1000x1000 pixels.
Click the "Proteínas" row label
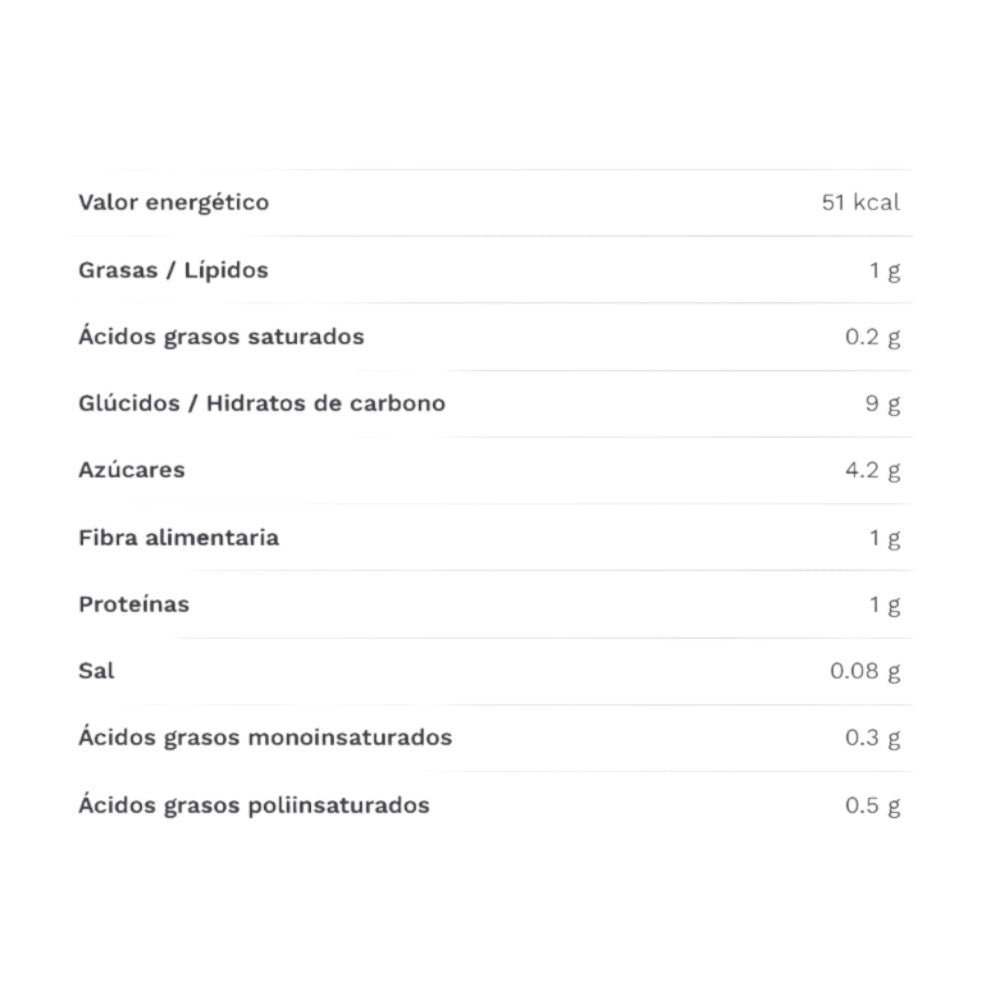point(134,605)
